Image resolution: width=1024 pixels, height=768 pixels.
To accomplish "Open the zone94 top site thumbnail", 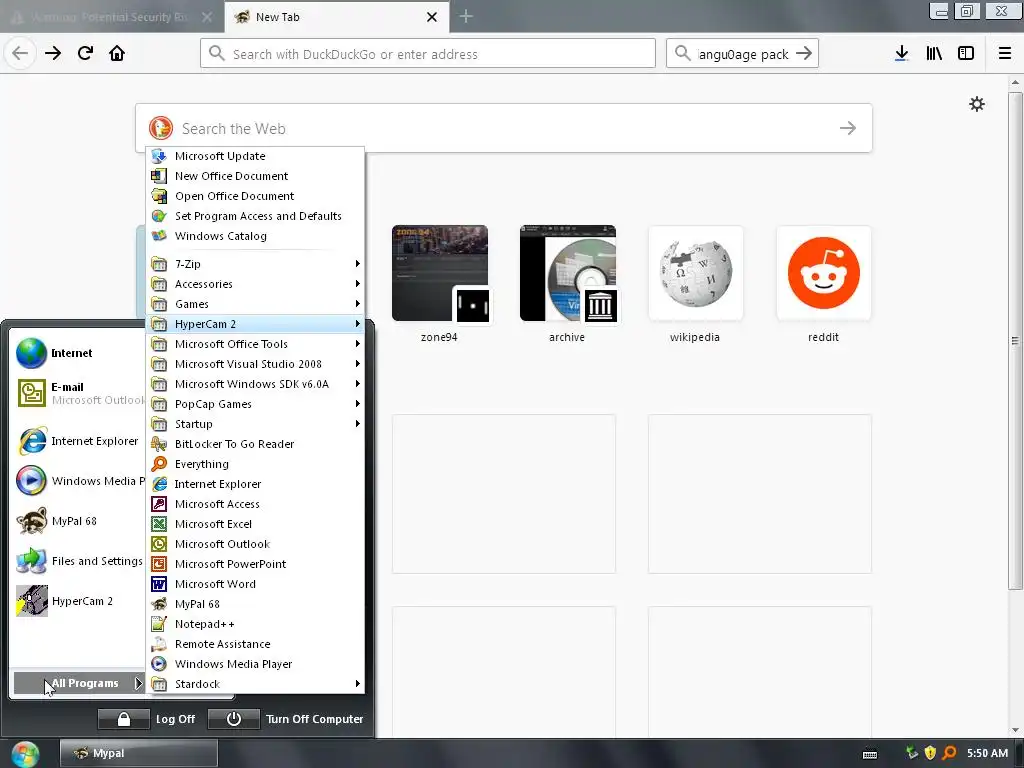I will [x=440, y=273].
